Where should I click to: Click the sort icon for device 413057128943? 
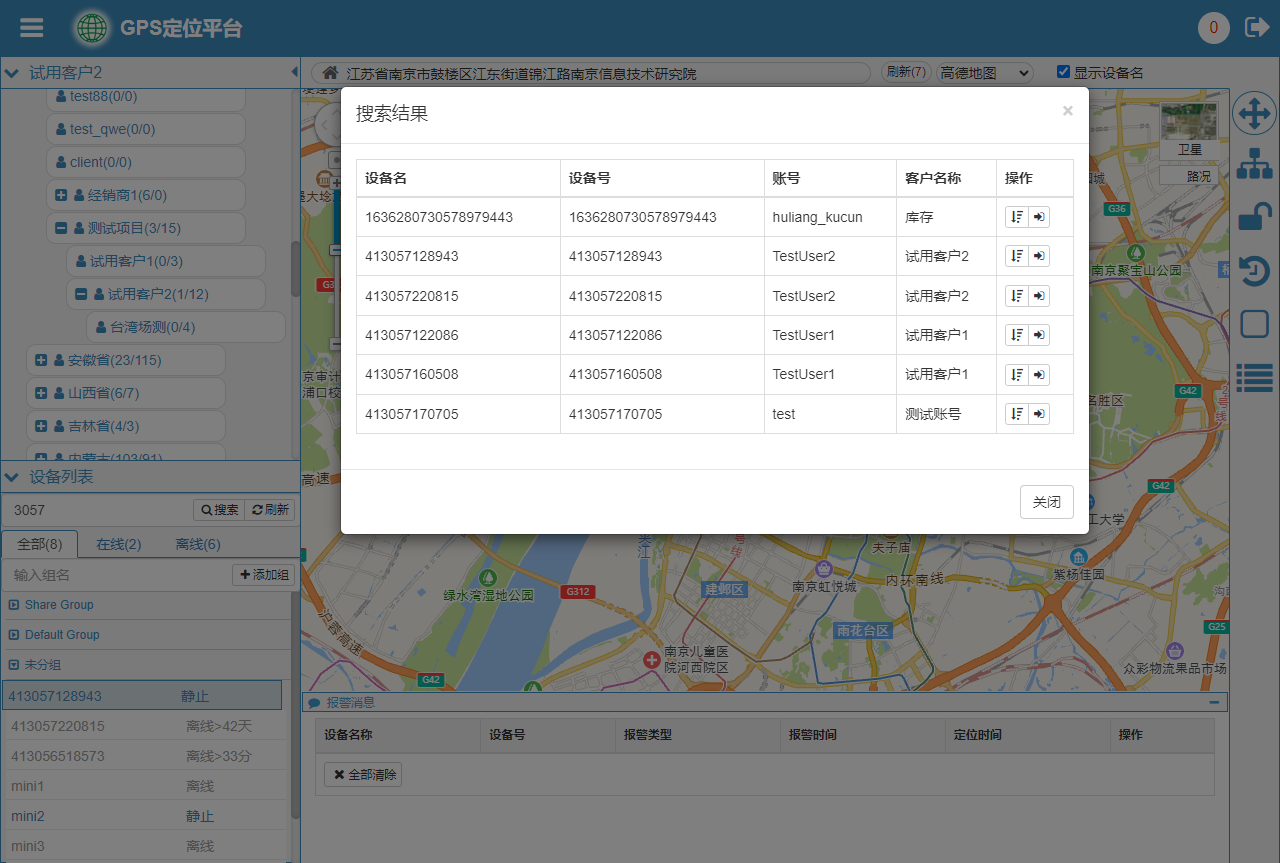pyautogui.click(x=1016, y=257)
